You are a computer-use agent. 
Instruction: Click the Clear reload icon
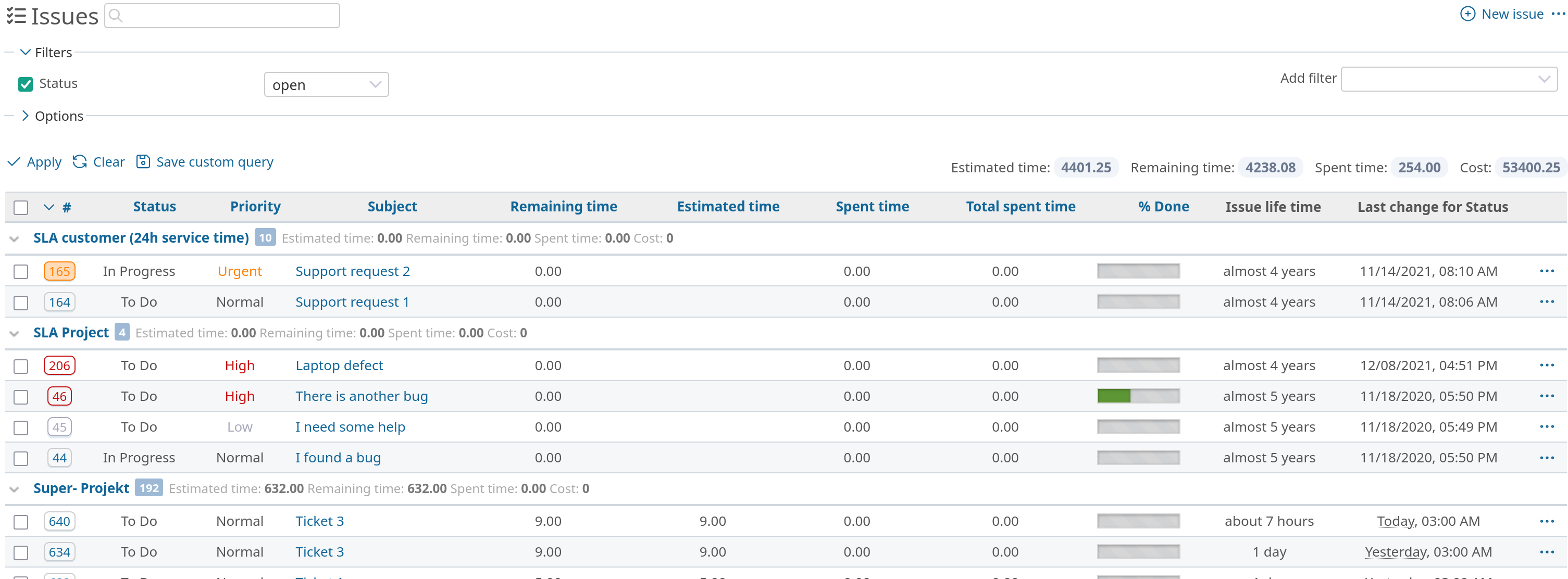pos(80,162)
